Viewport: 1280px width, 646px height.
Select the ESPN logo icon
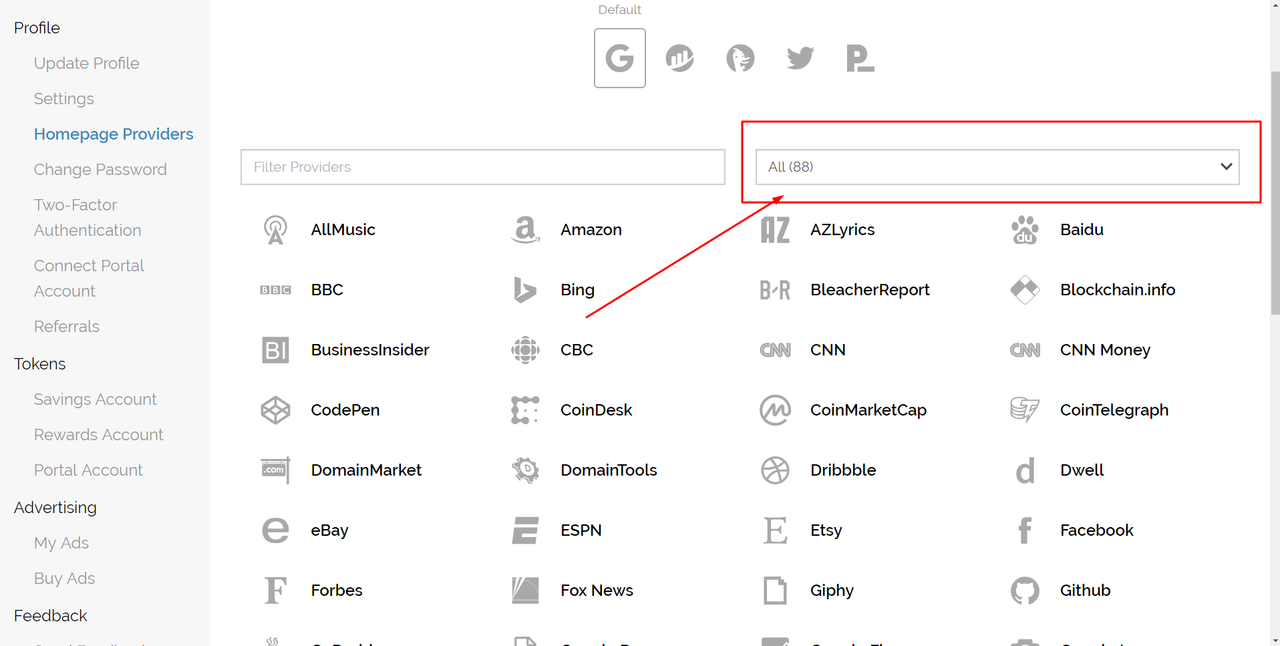pos(525,530)
